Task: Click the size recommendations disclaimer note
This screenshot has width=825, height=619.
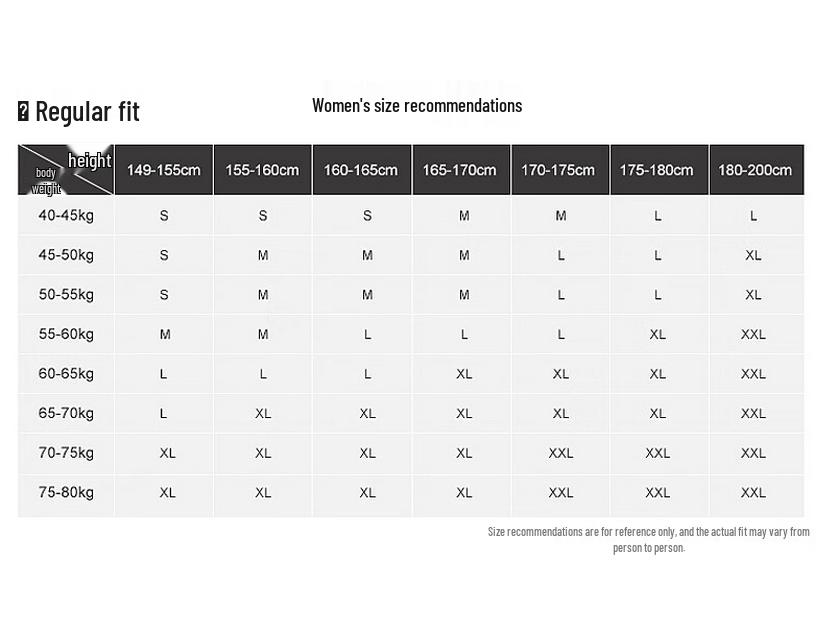Action: point(648,539)
